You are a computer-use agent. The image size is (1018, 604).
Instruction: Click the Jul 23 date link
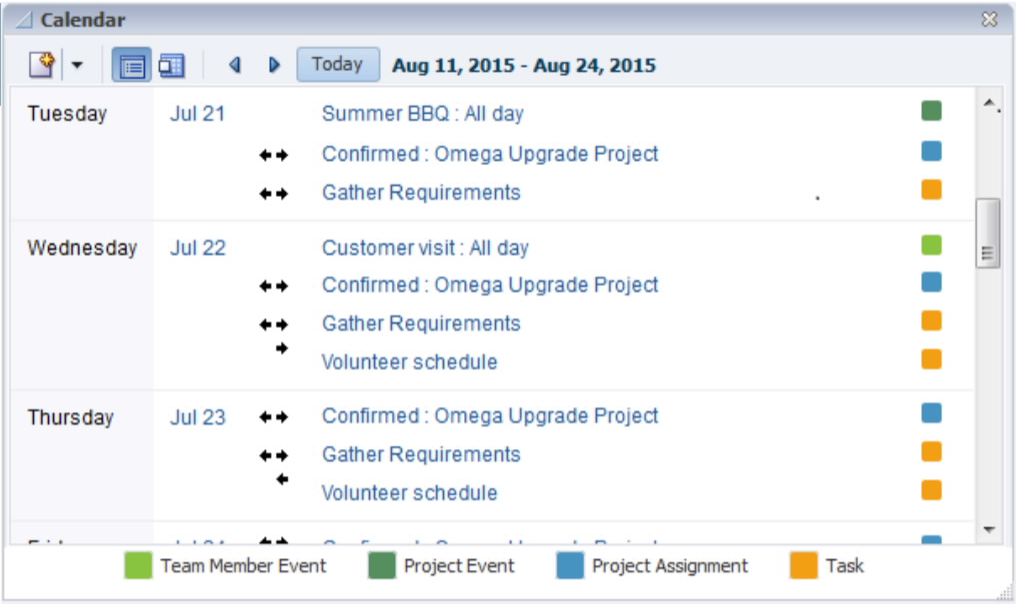point(197,418)
